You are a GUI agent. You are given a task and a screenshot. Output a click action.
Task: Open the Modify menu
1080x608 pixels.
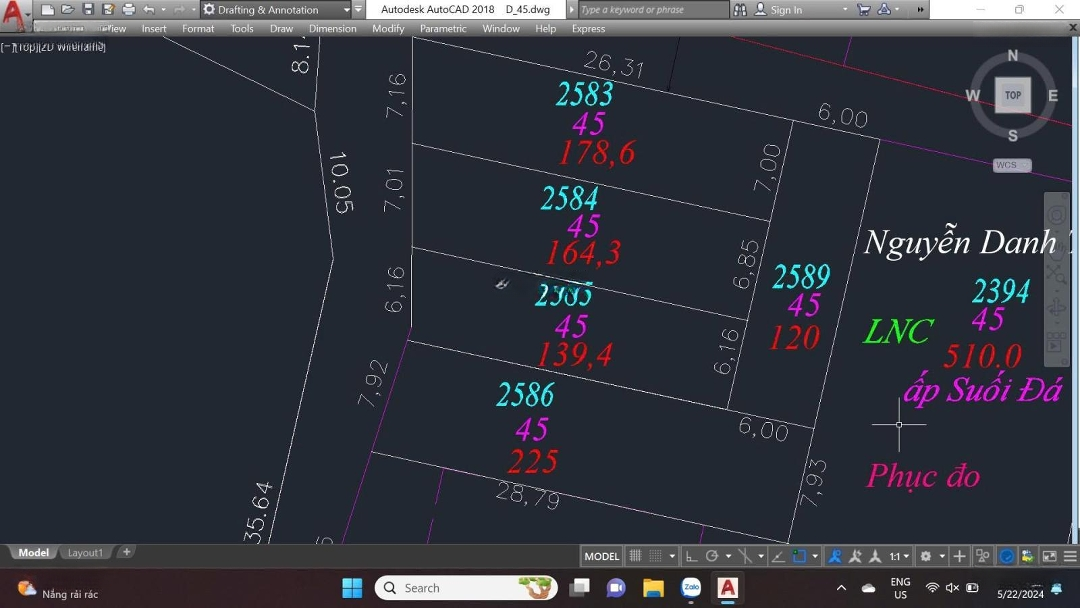point(388,29)
